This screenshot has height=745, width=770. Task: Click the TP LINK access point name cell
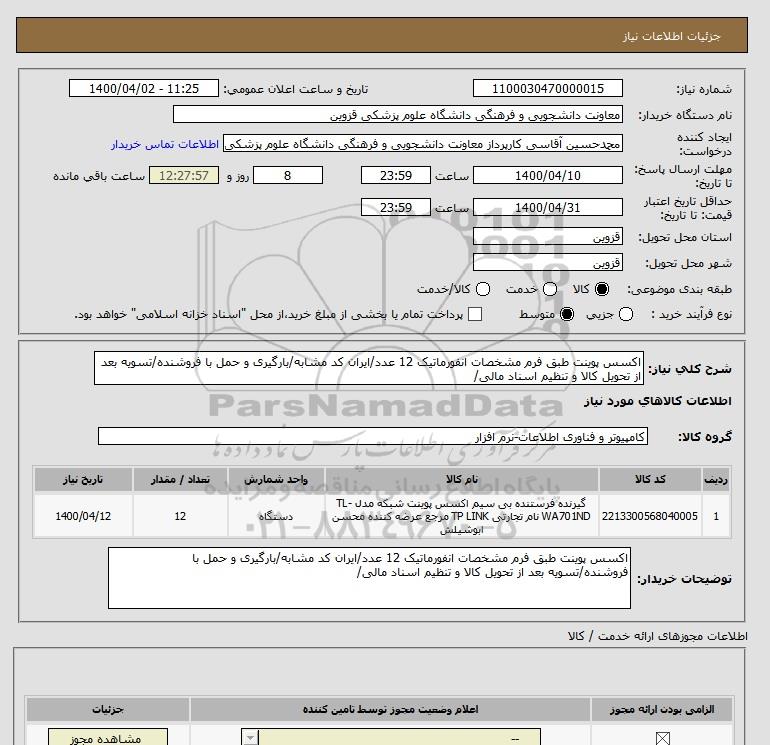coord(462,516)
